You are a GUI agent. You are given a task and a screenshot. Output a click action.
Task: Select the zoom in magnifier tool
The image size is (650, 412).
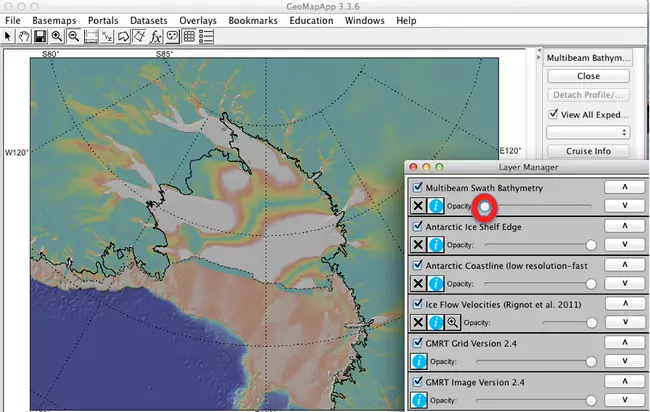pos(57,37)
